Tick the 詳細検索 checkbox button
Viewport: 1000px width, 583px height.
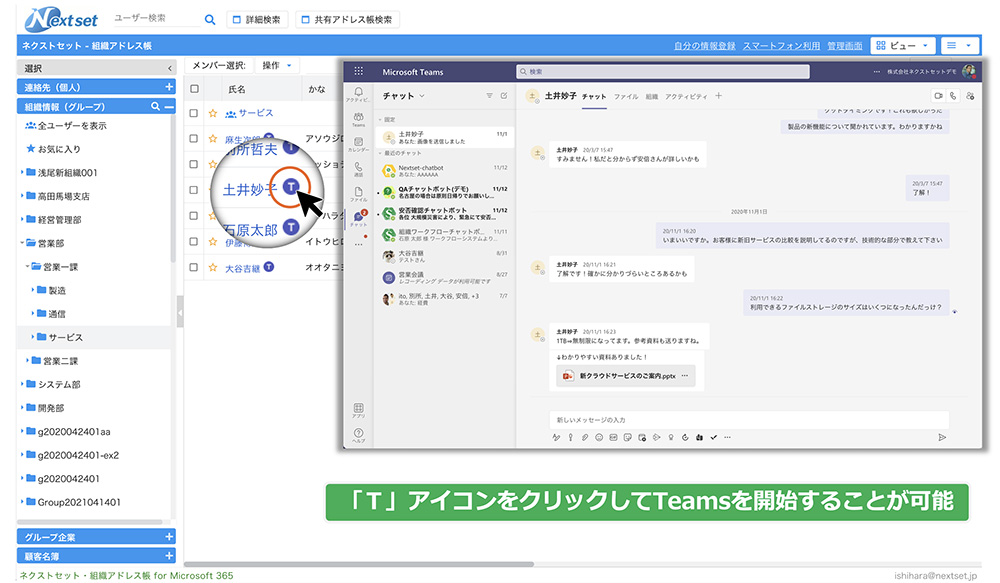click(x=256, y=20)
